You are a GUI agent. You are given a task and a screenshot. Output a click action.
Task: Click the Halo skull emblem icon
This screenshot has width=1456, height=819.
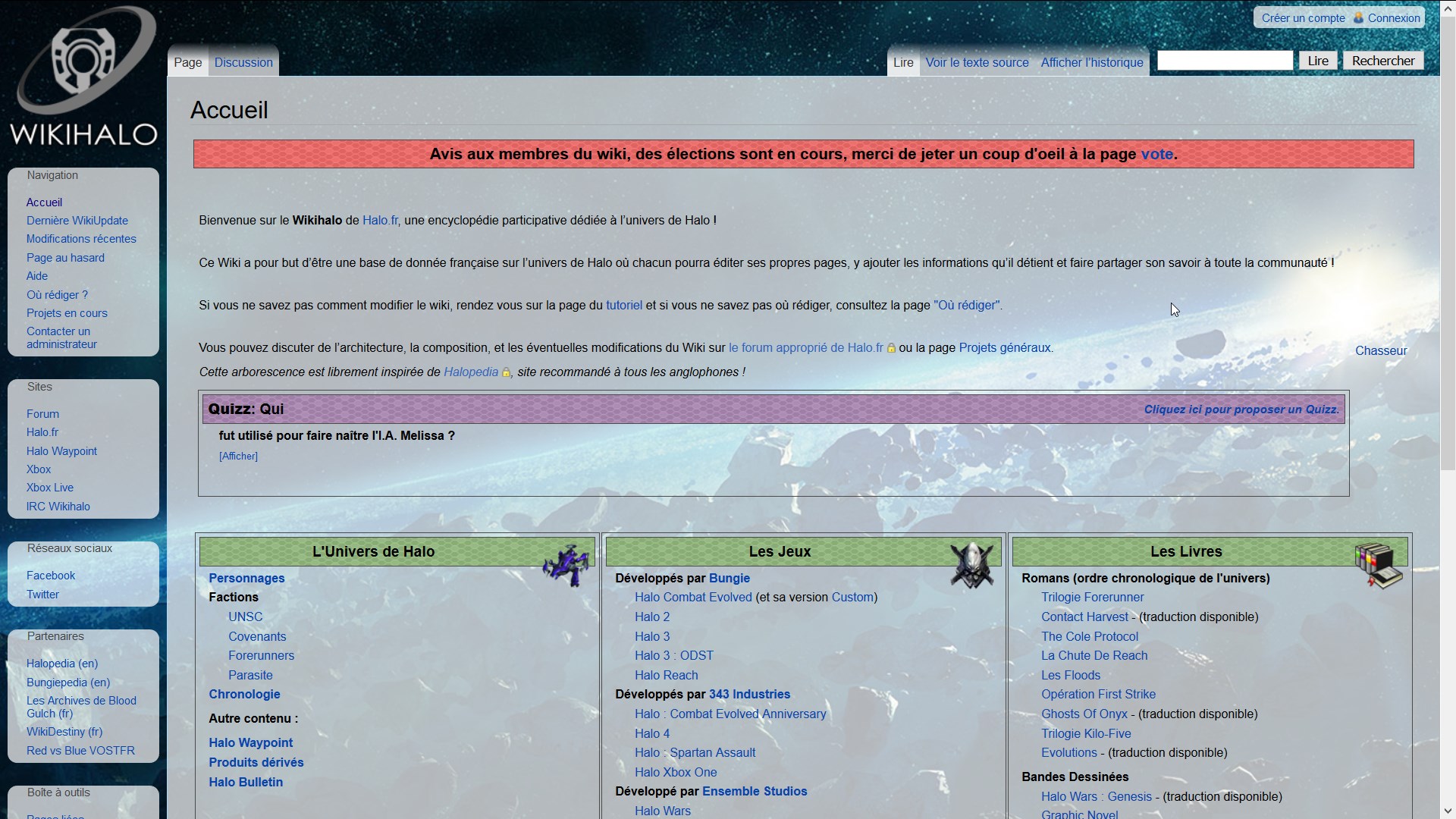pos(971,565)
